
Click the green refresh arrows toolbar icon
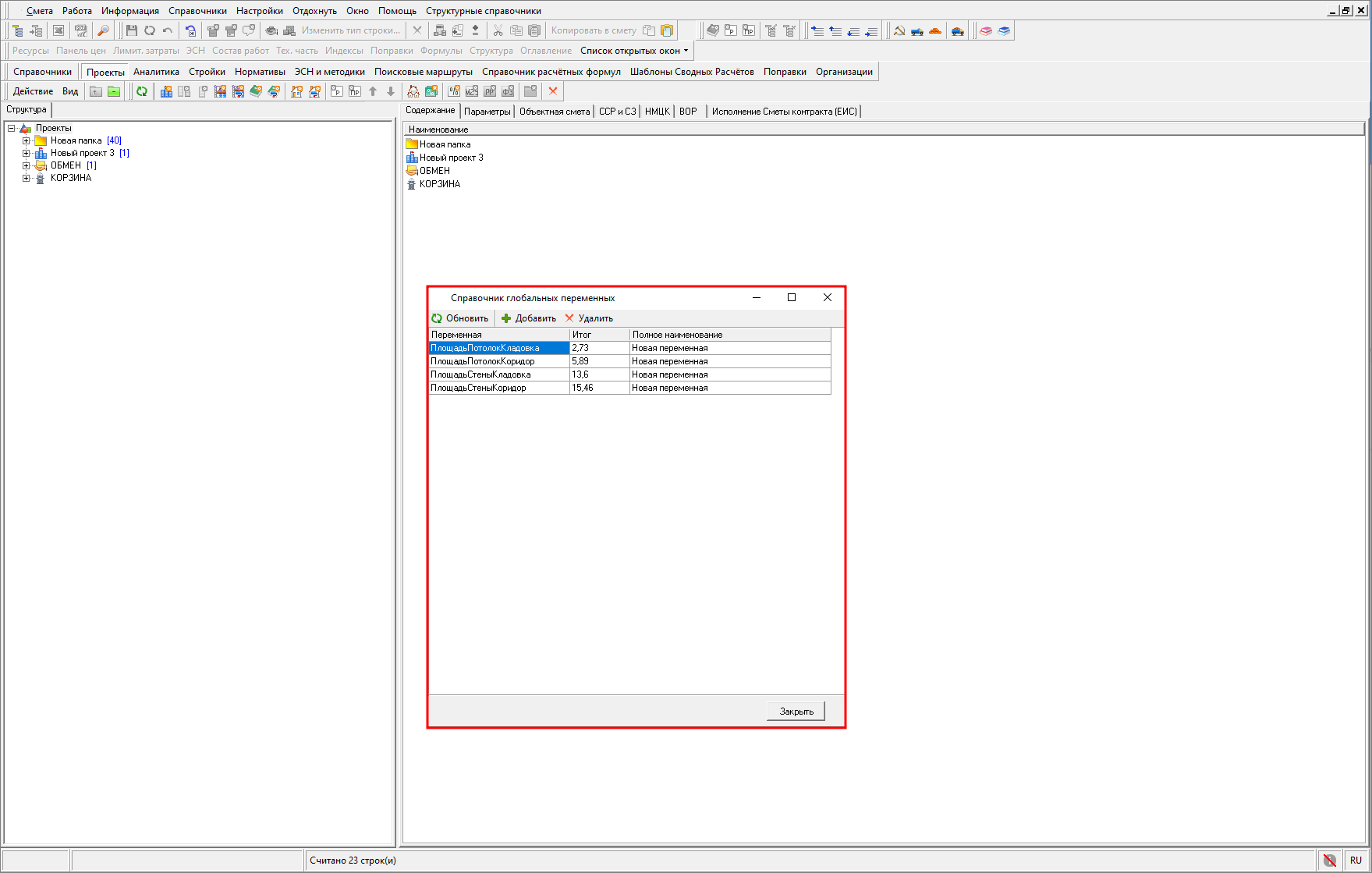[142, 91]
